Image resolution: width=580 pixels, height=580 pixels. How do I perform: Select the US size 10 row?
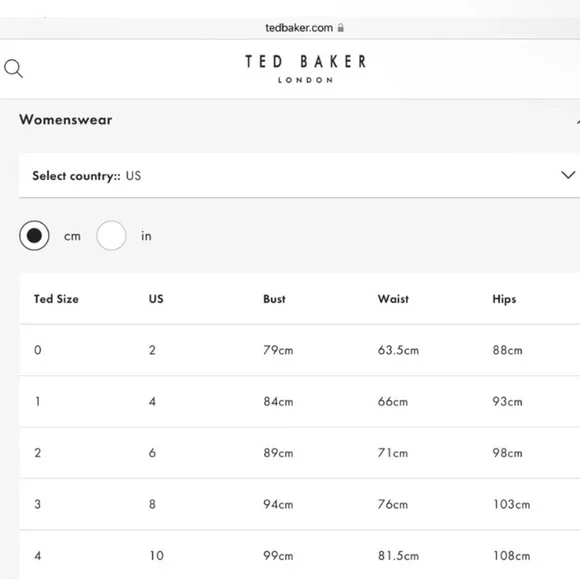coord(300,555)
